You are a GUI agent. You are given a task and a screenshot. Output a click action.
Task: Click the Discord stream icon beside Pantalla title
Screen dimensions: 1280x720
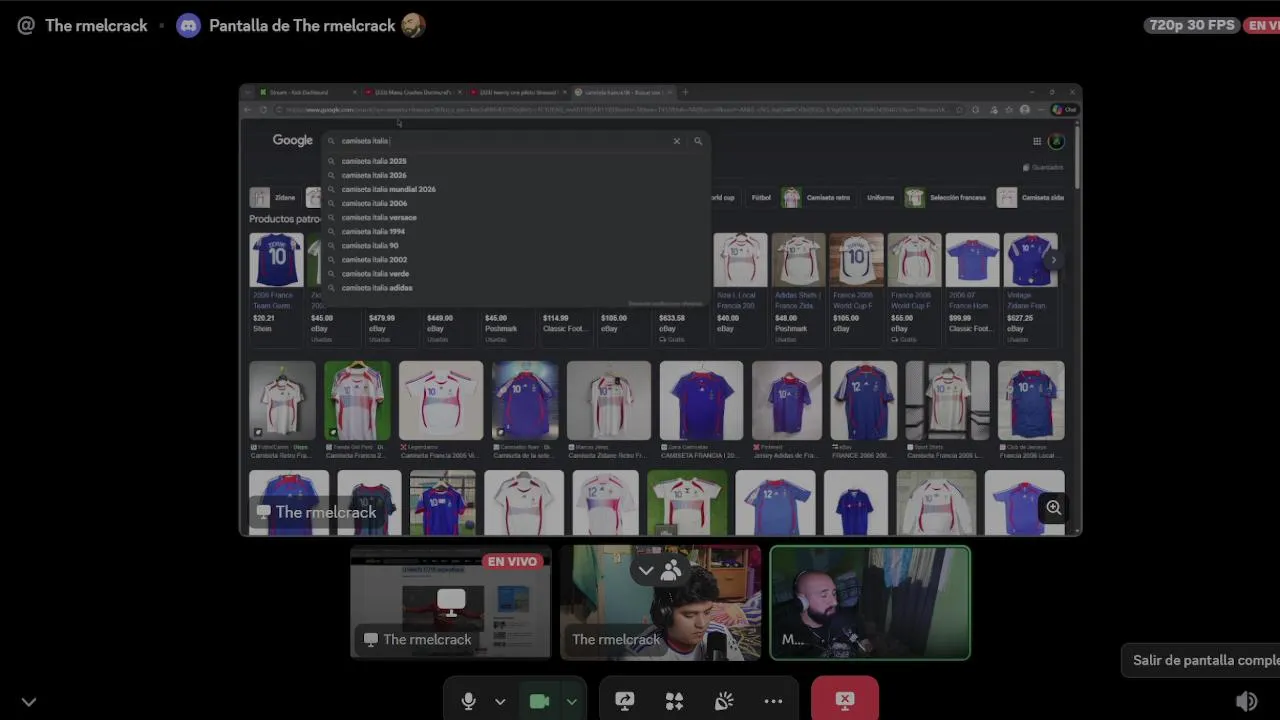click(188, 26)
